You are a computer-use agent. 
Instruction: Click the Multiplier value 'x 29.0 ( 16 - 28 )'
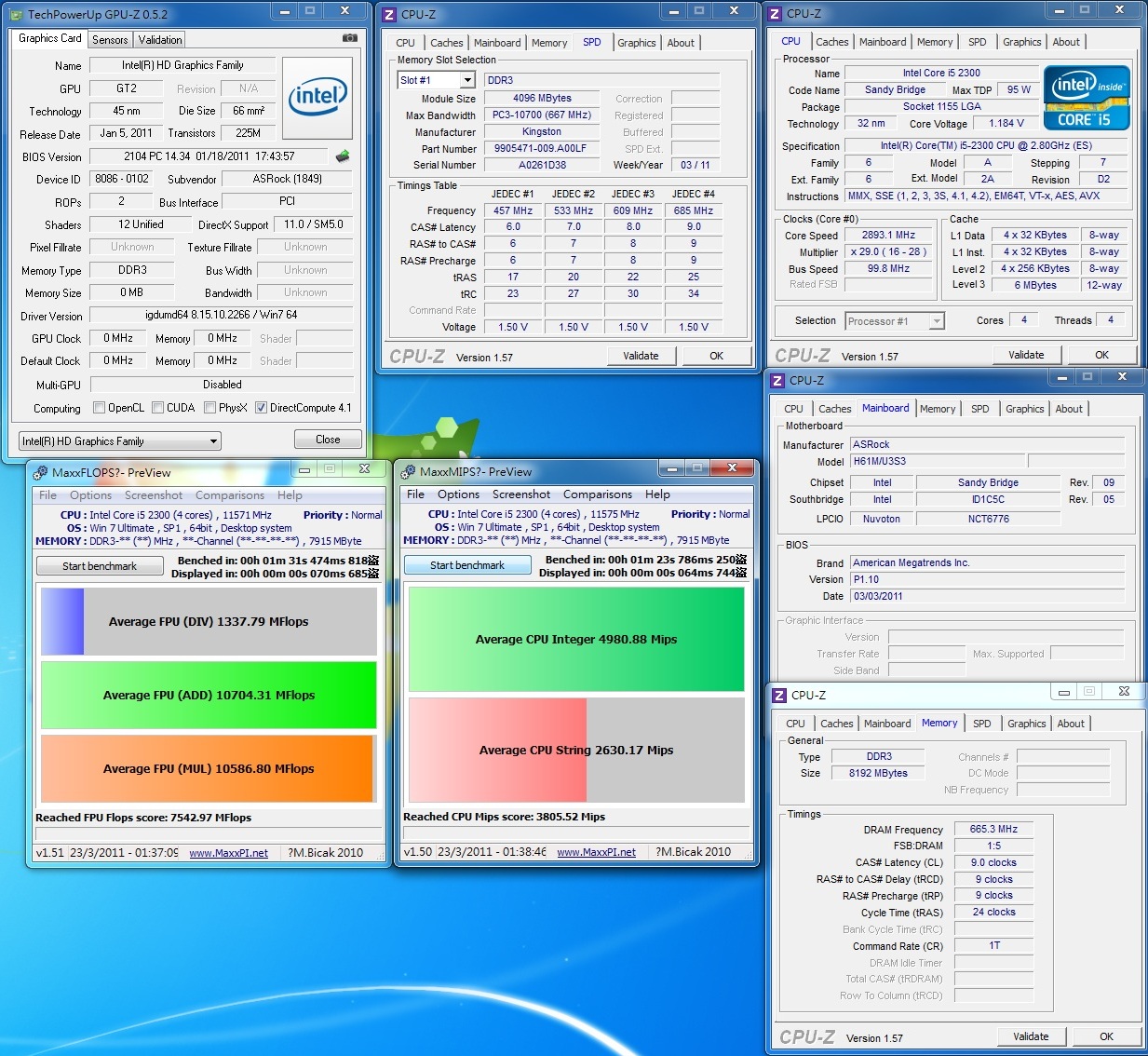coord(888,252)
